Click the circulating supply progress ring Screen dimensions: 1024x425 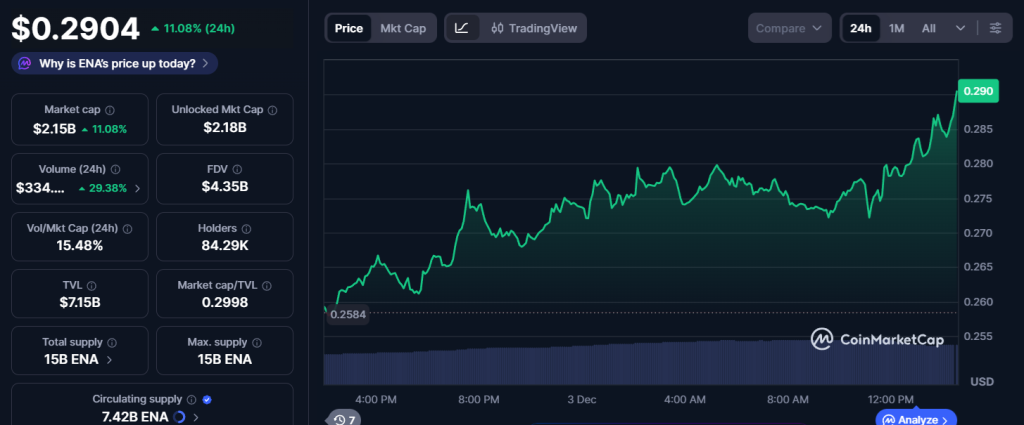tap(179, 416)
